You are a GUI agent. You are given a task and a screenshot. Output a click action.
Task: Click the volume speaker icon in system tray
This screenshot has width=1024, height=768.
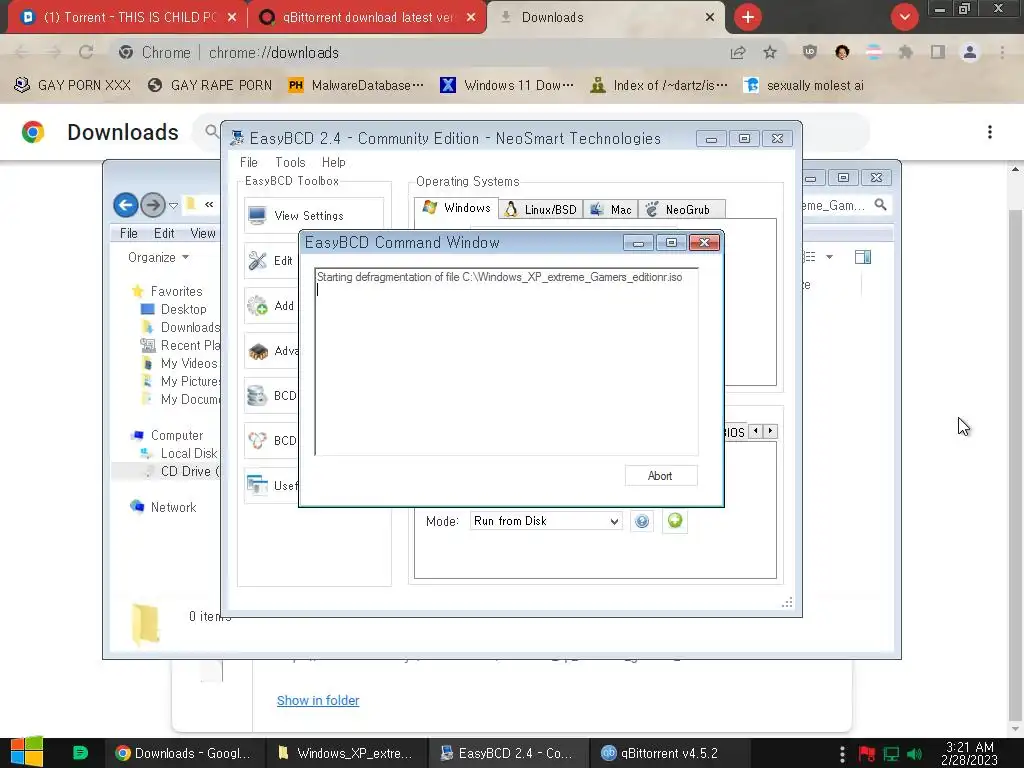coord(914,754)
